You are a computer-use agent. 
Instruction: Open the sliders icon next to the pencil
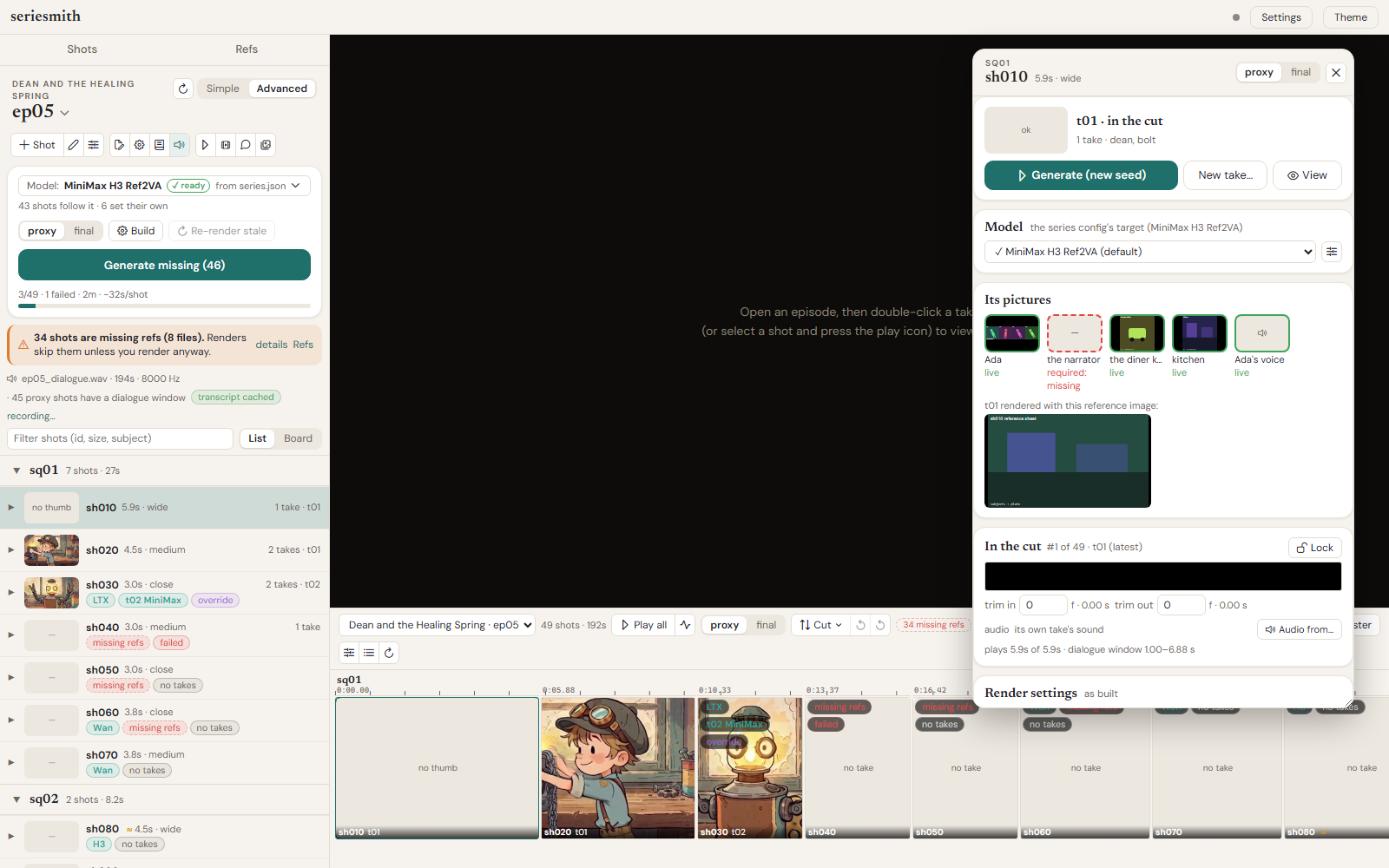pos(94,145)
